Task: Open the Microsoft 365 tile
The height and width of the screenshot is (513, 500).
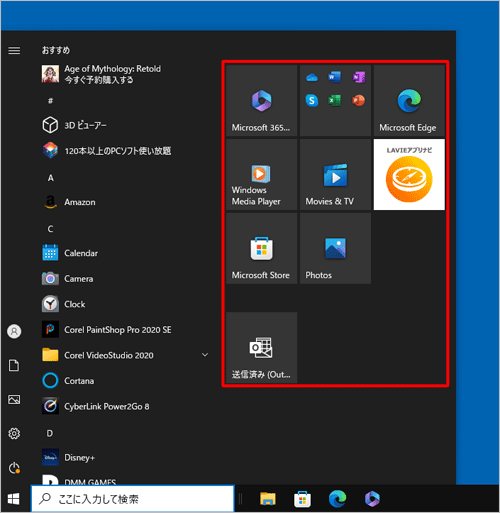Action: (x=261, y=101)
